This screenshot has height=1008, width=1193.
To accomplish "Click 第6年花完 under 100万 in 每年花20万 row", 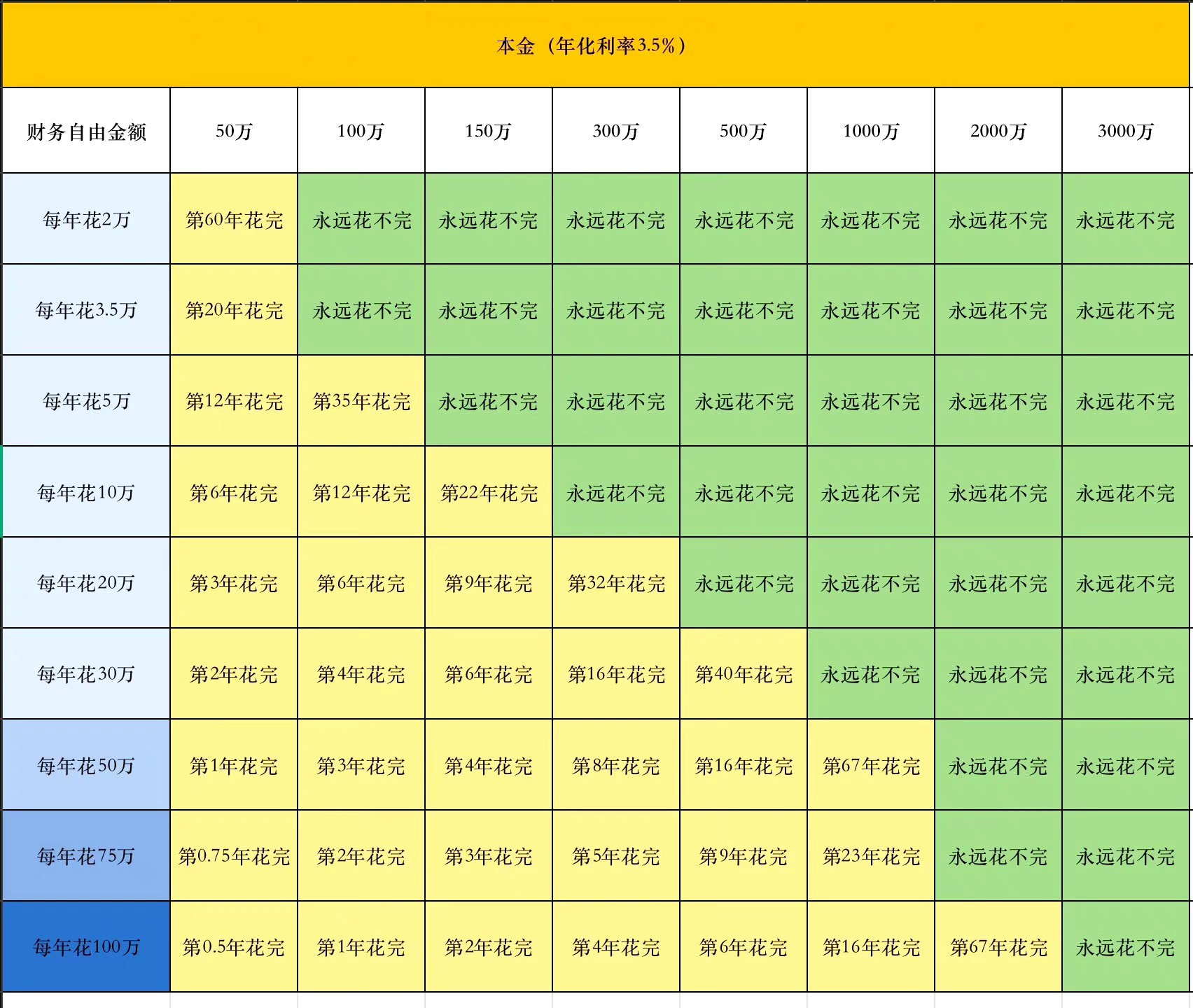I will [x=361, y=583].
